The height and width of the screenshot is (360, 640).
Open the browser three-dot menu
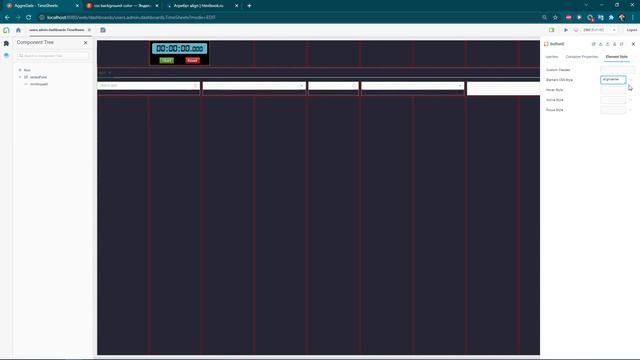[633, 18]
